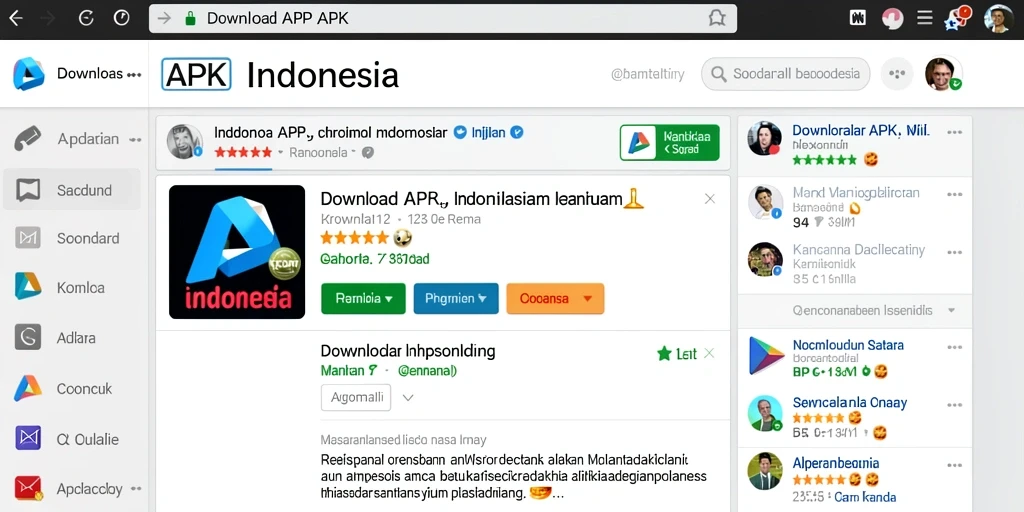1024x512 pixels.
Task: Open the dots menu beside Apdarian
Action: 135,139
